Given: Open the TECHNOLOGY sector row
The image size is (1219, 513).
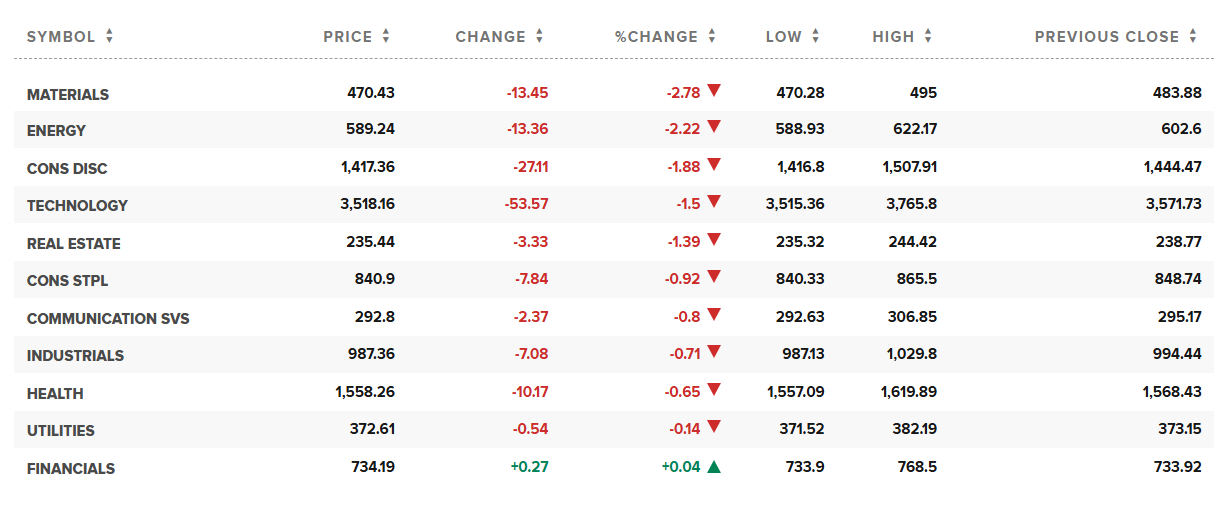Looking at the screenshot, I should point(77,206).
